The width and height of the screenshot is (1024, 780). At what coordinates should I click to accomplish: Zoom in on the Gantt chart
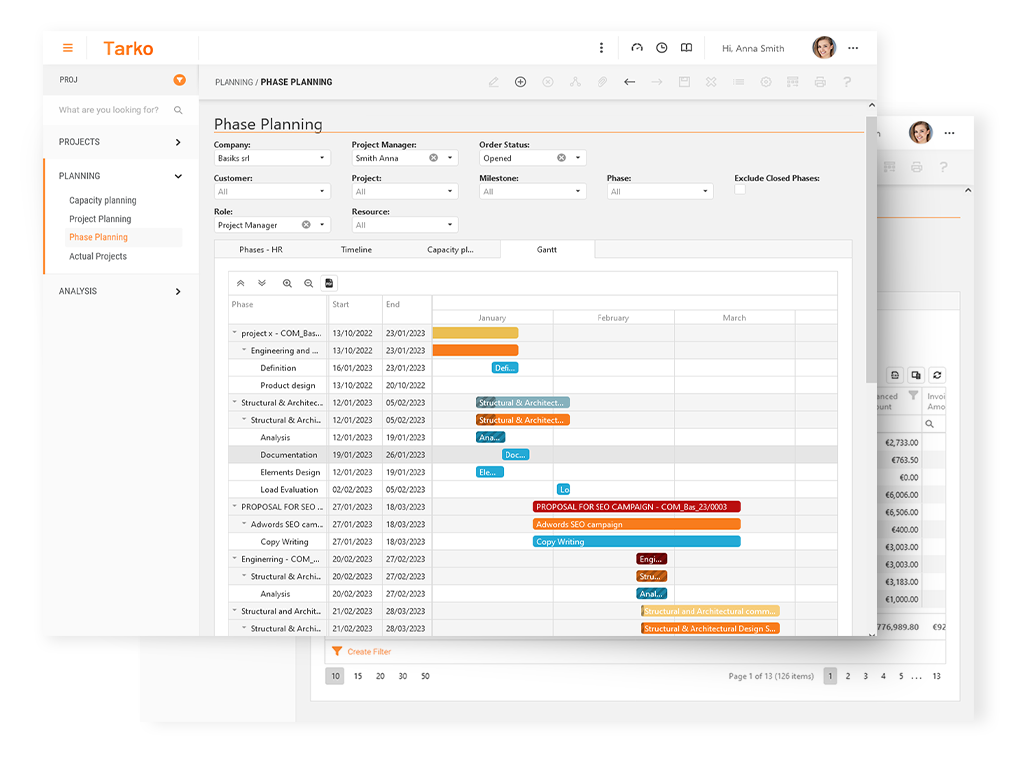coord(287,284)
